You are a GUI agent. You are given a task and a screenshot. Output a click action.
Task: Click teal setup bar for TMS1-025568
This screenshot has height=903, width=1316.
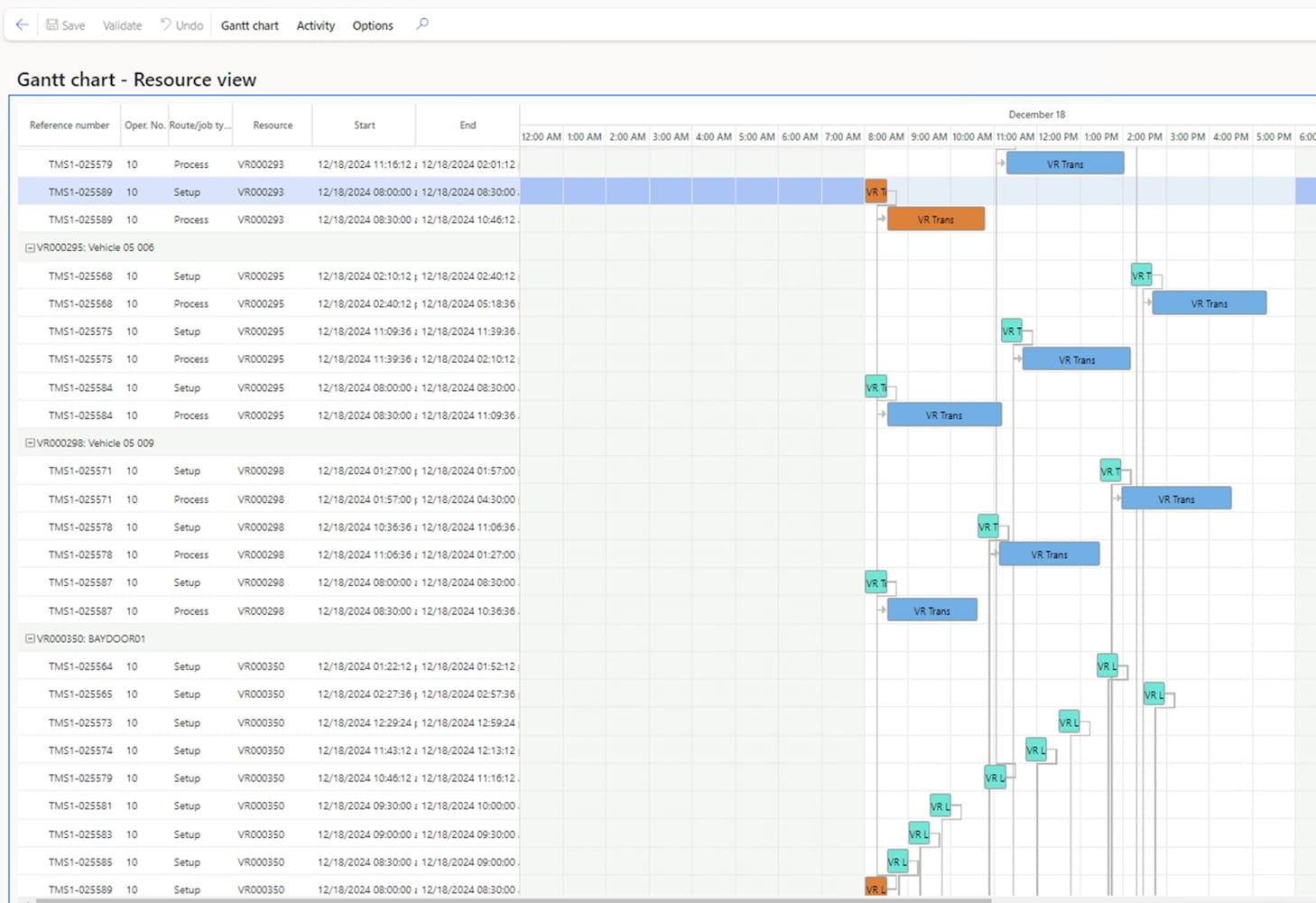[1141, 275]
